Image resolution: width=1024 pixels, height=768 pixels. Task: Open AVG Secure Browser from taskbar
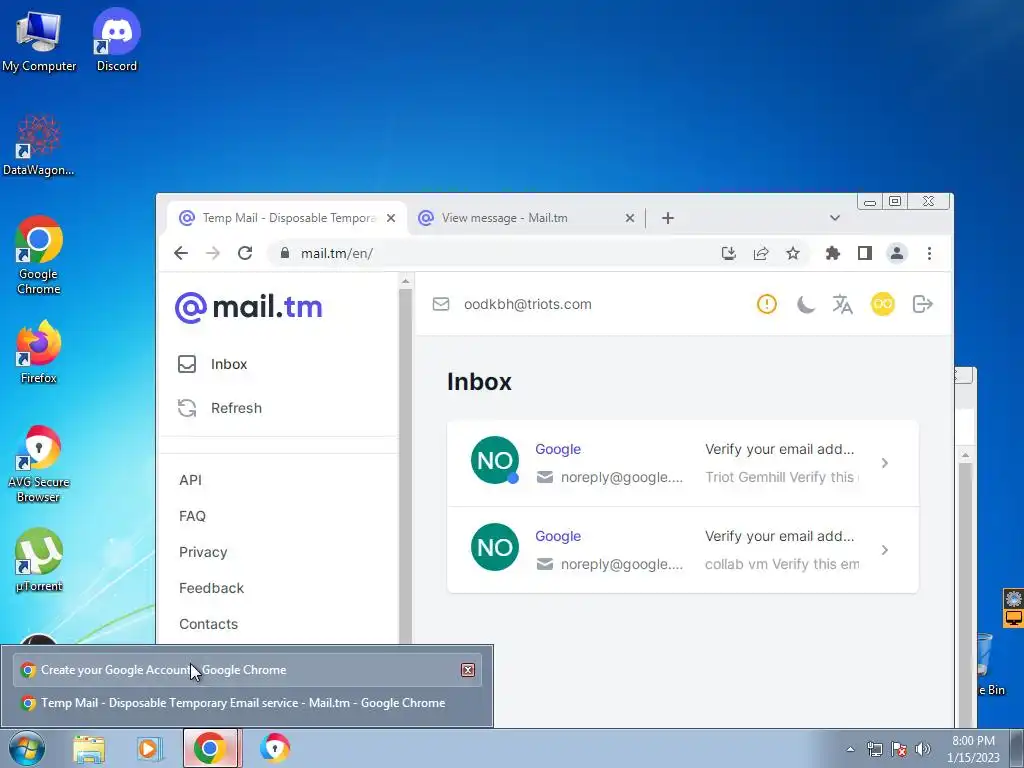[274, 748]
